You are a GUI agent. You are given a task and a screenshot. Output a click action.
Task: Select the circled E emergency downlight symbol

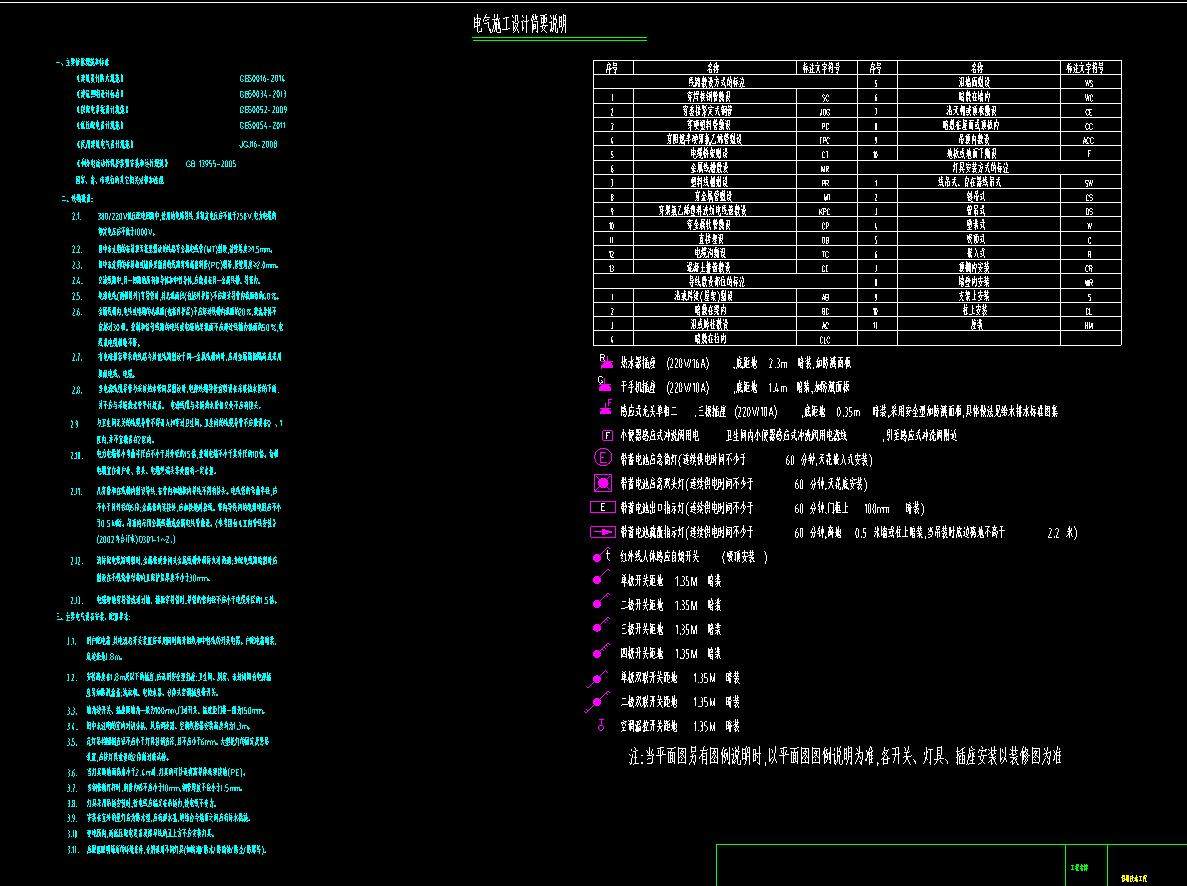603,459
